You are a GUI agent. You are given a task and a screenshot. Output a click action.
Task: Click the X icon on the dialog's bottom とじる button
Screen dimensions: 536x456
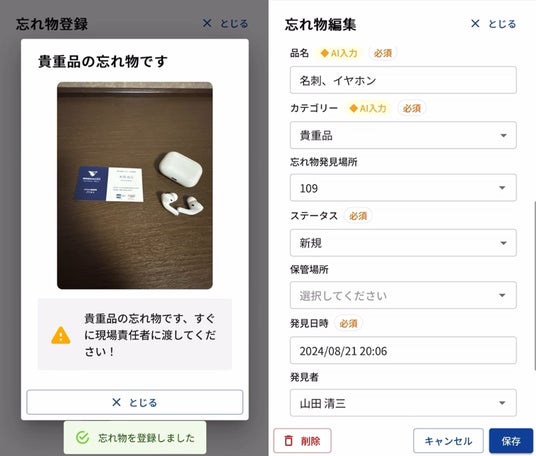117,402
